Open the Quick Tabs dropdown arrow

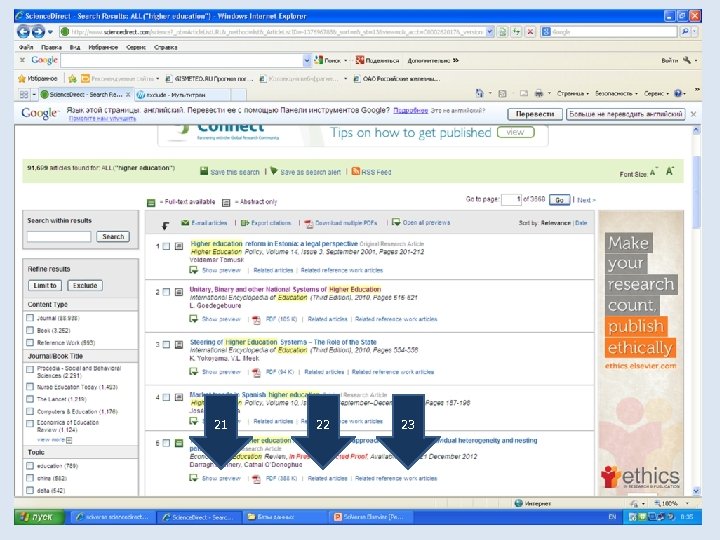click(34, 95)
